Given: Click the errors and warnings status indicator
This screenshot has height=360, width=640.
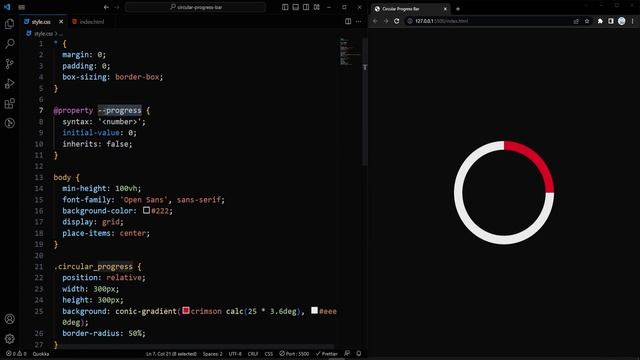Looking at the screenshot, I should point(16,354).
